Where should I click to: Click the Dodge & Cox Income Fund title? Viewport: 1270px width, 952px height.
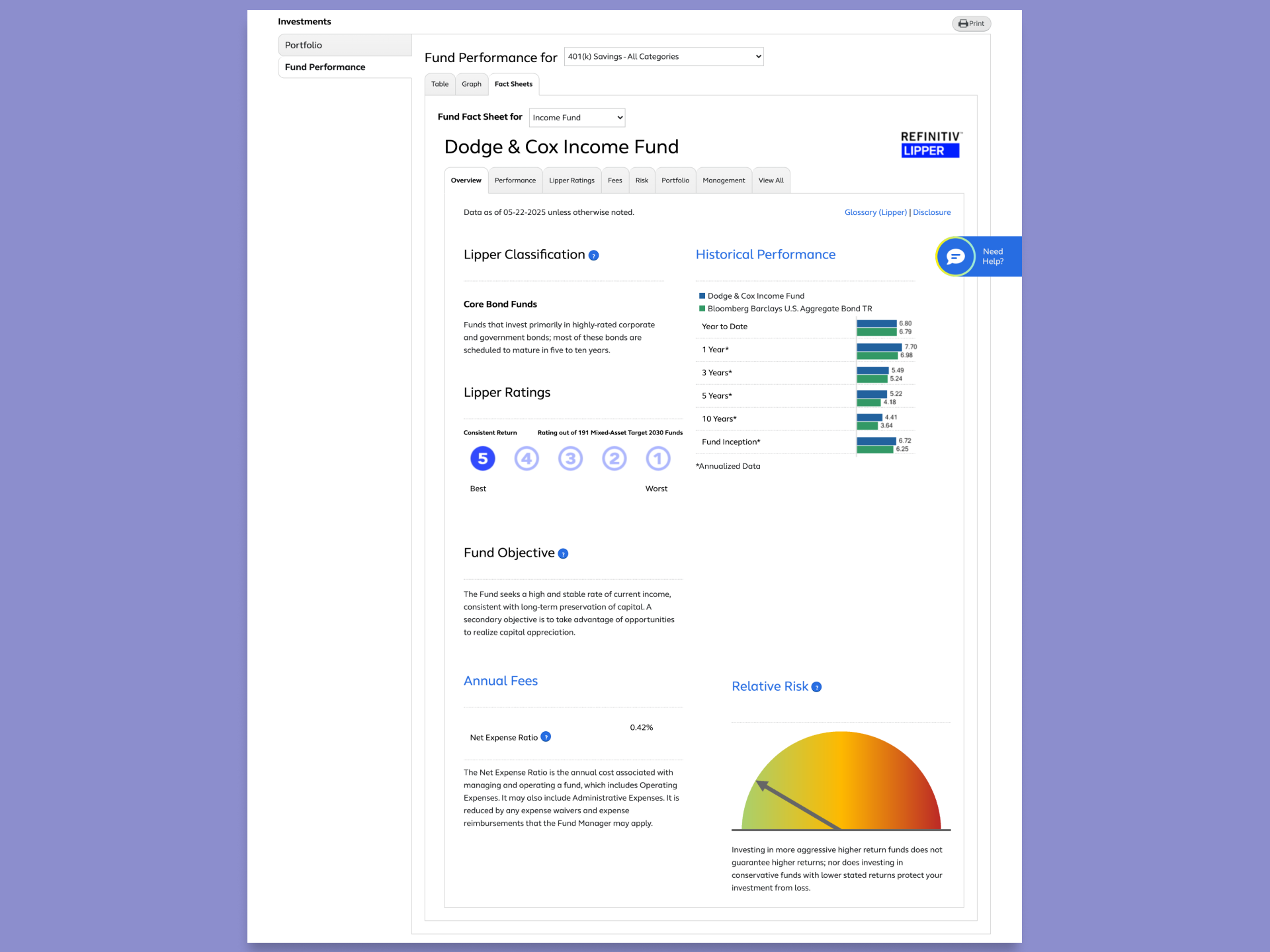point(562,147)
